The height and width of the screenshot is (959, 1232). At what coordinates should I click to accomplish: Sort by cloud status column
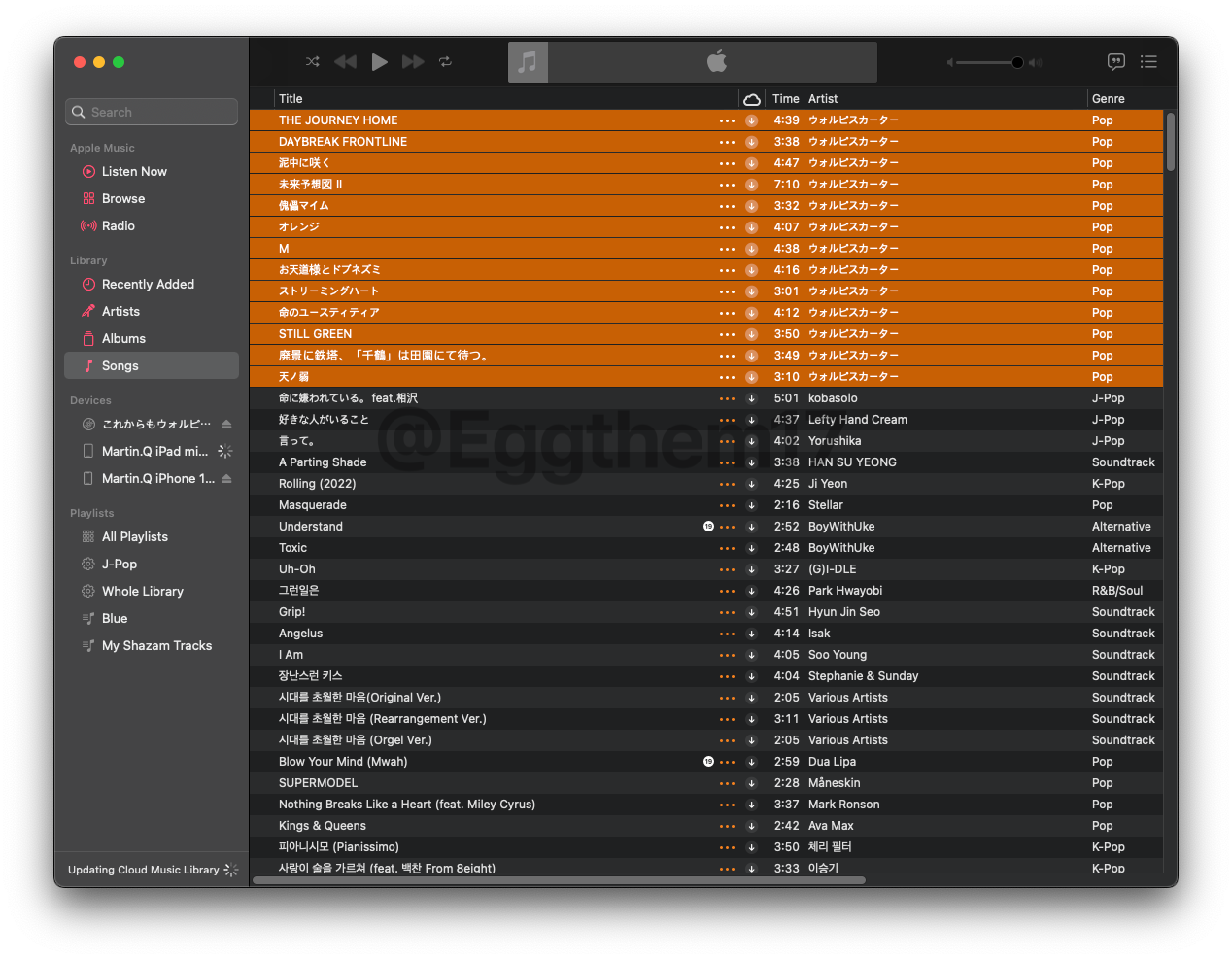752,99
